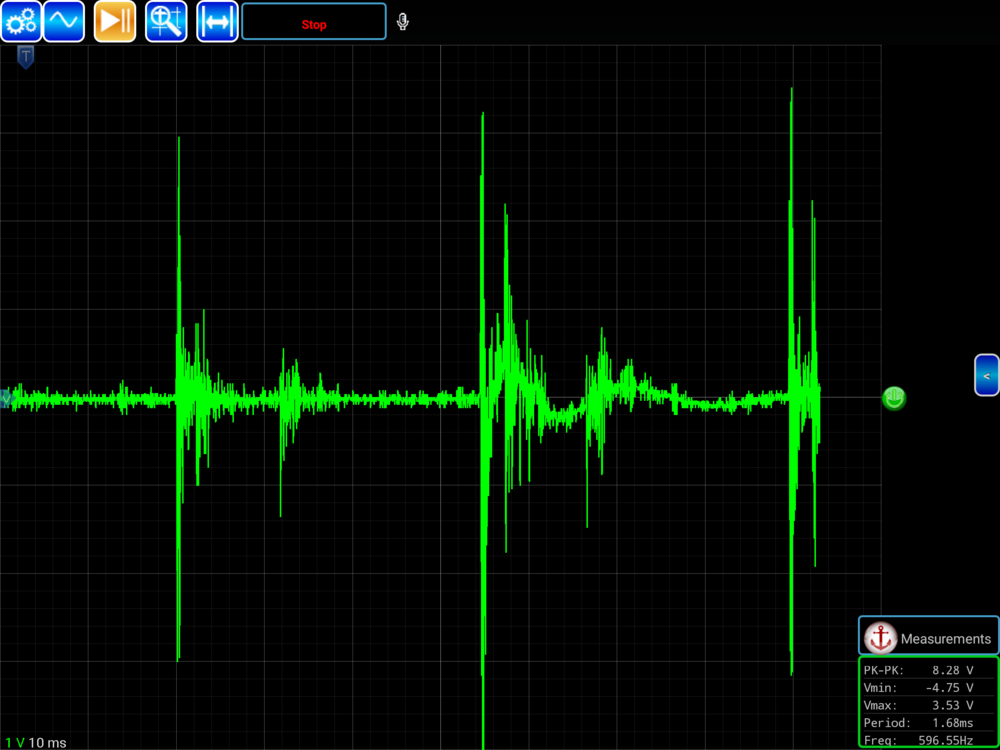Click the V level marker at left edge
The image size is (1000, 750).
pyautogui.click(x=5, y=398)
